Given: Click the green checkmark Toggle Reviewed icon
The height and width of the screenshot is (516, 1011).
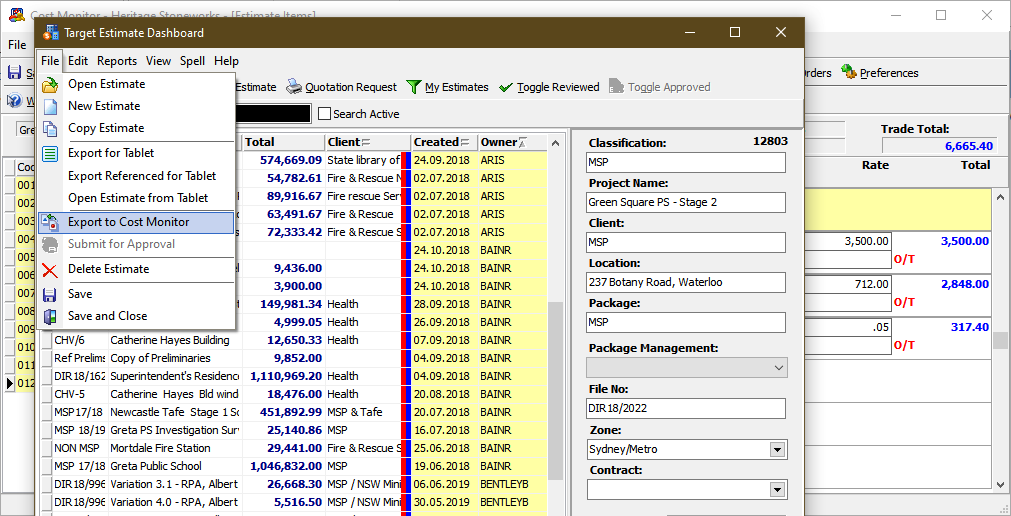Looking at the screenshot, I should (506, 87).
